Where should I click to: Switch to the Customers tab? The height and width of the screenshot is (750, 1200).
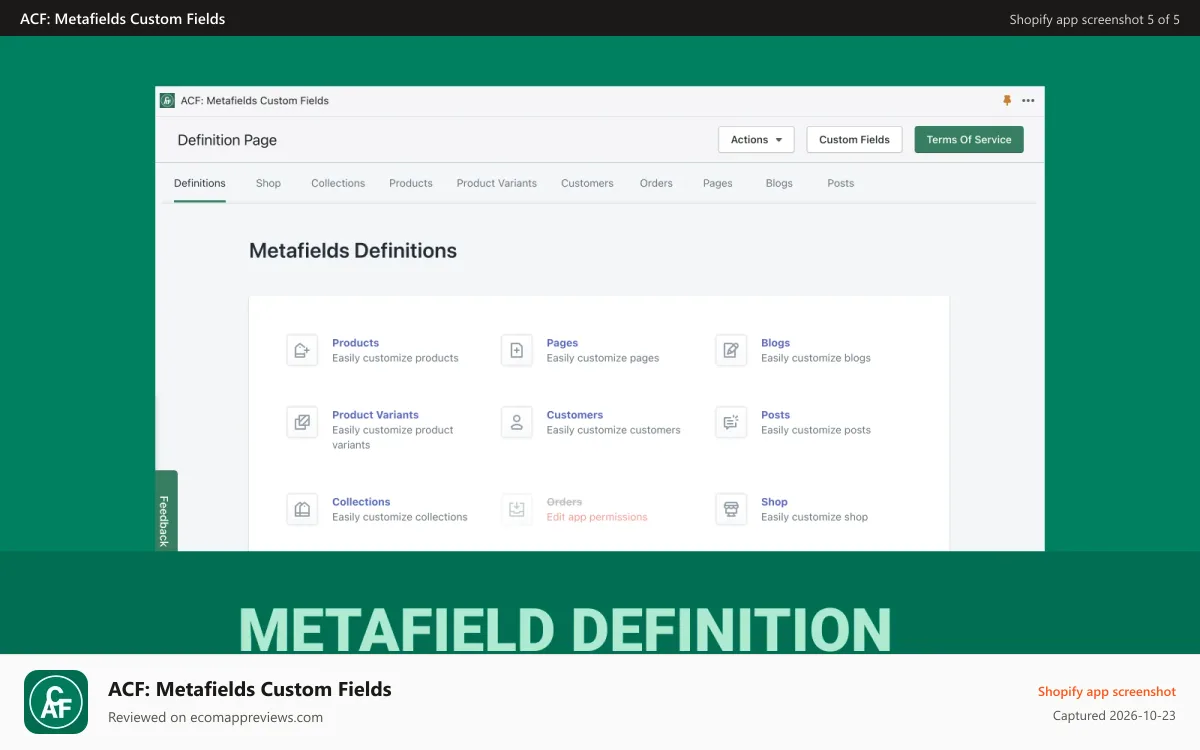(587, 183)
